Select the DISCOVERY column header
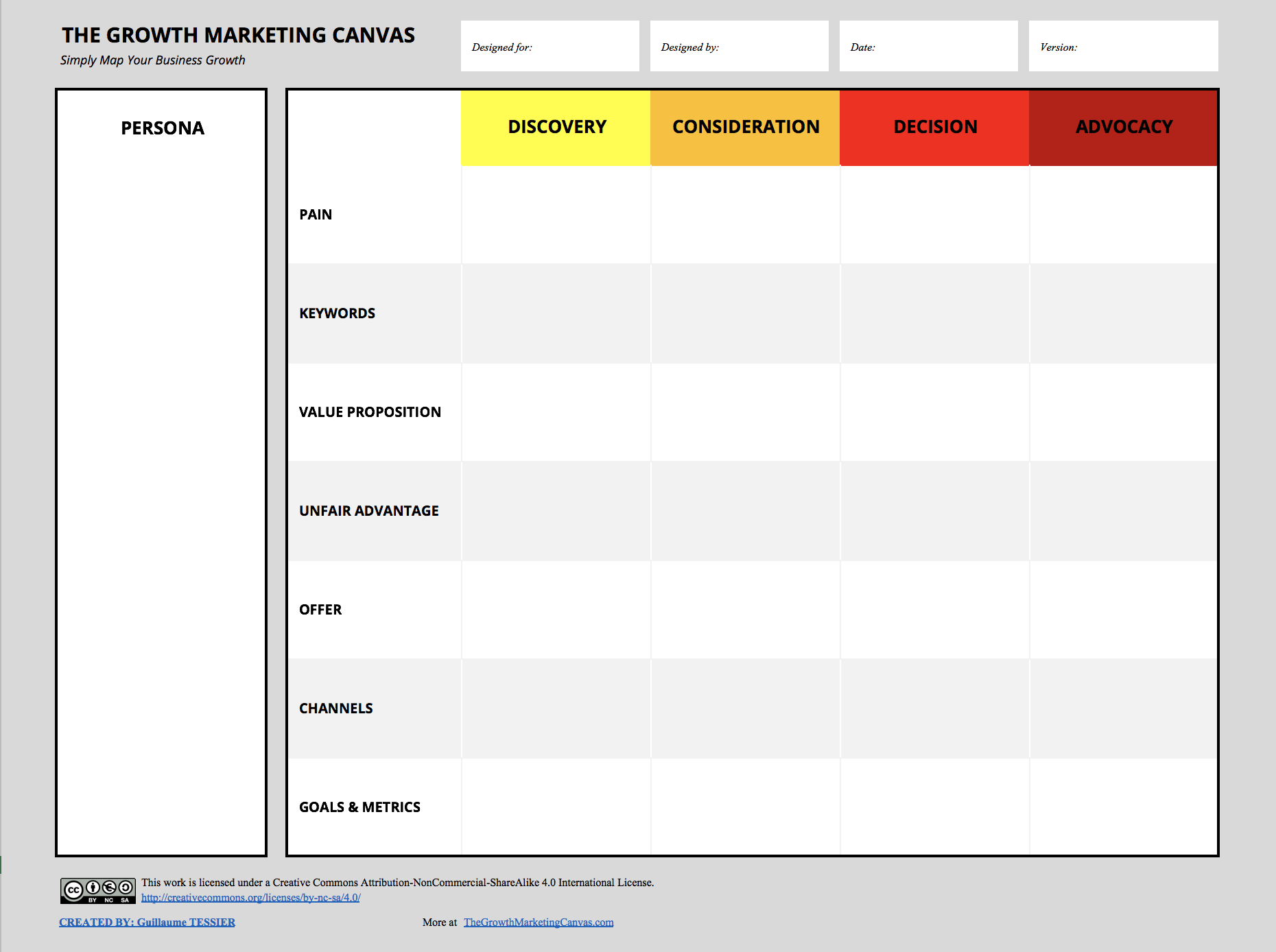The height and width of the screenshot is (952, 1276). 556,127
